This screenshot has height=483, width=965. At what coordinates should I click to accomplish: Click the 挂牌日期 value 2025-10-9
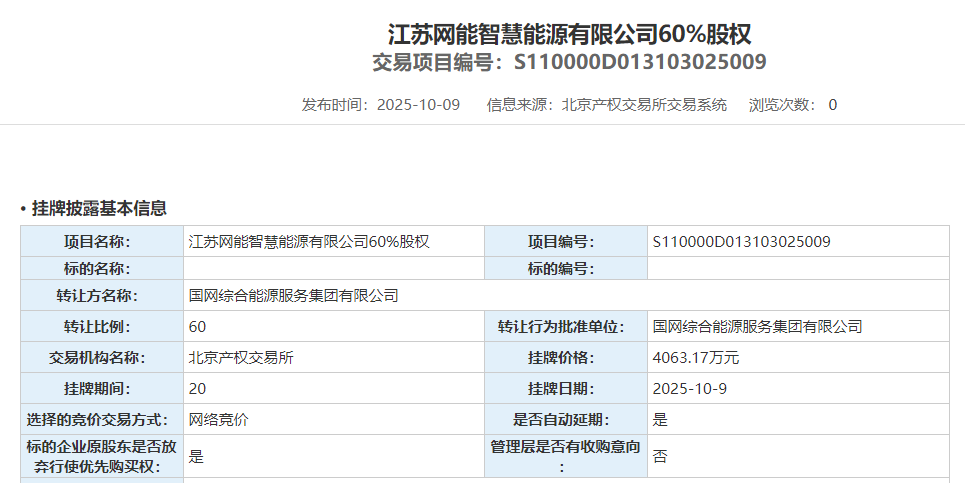(x=689, y=389)
